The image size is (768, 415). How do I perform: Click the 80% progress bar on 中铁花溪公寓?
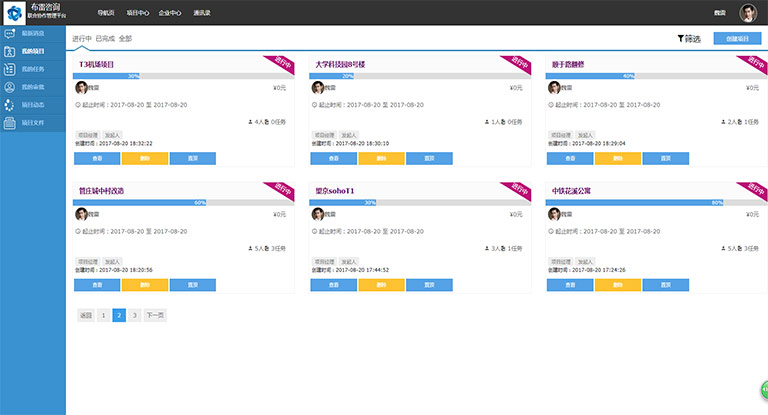tap(657, 202)
